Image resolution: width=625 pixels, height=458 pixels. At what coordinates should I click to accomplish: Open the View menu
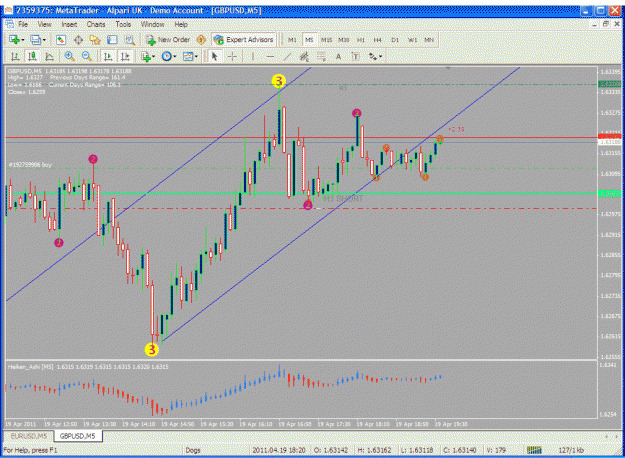pyautogui.click(x=45, y=24)
